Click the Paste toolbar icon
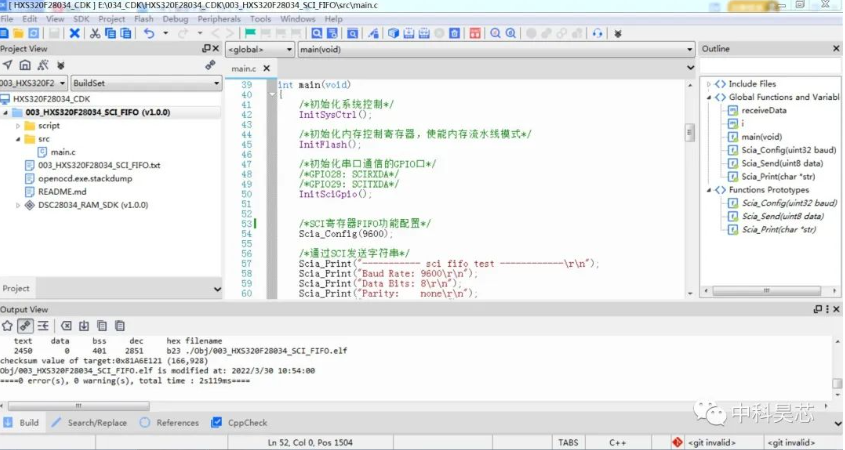This screenshot has height=450, width=845. tap(126, 33)
